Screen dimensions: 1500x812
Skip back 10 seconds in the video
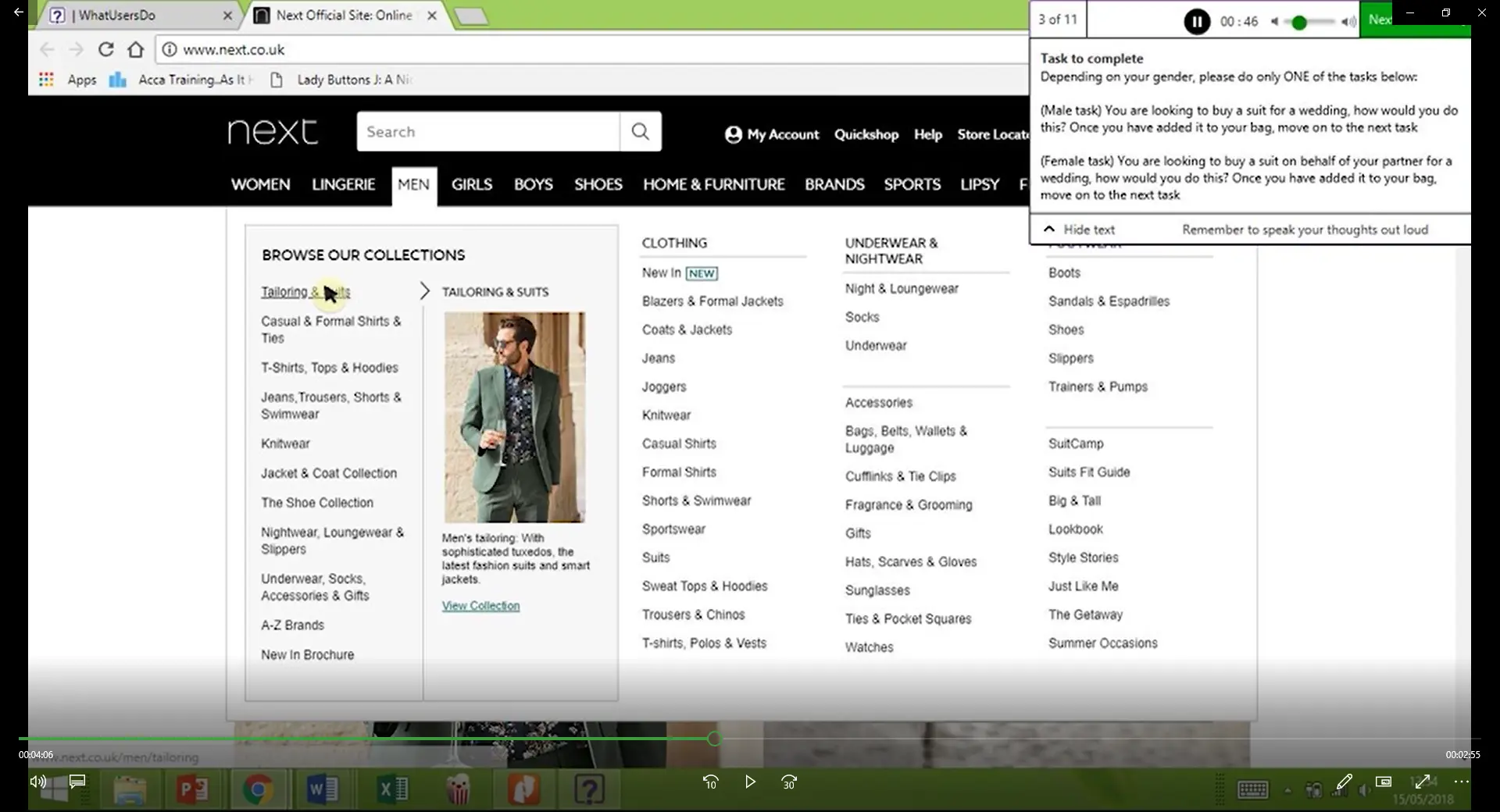pyautogui.click(x=710, y=782)
